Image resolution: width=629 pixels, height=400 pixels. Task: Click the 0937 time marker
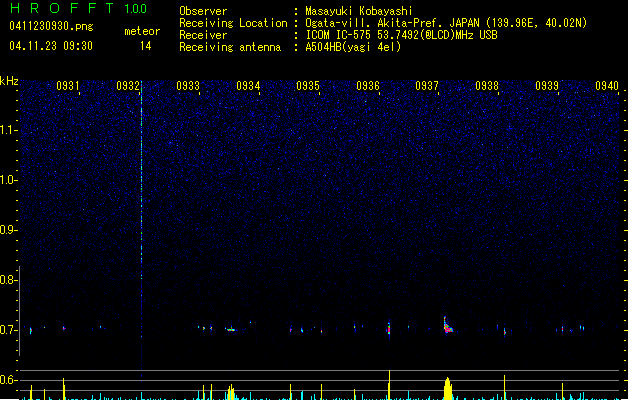(427, 86)
